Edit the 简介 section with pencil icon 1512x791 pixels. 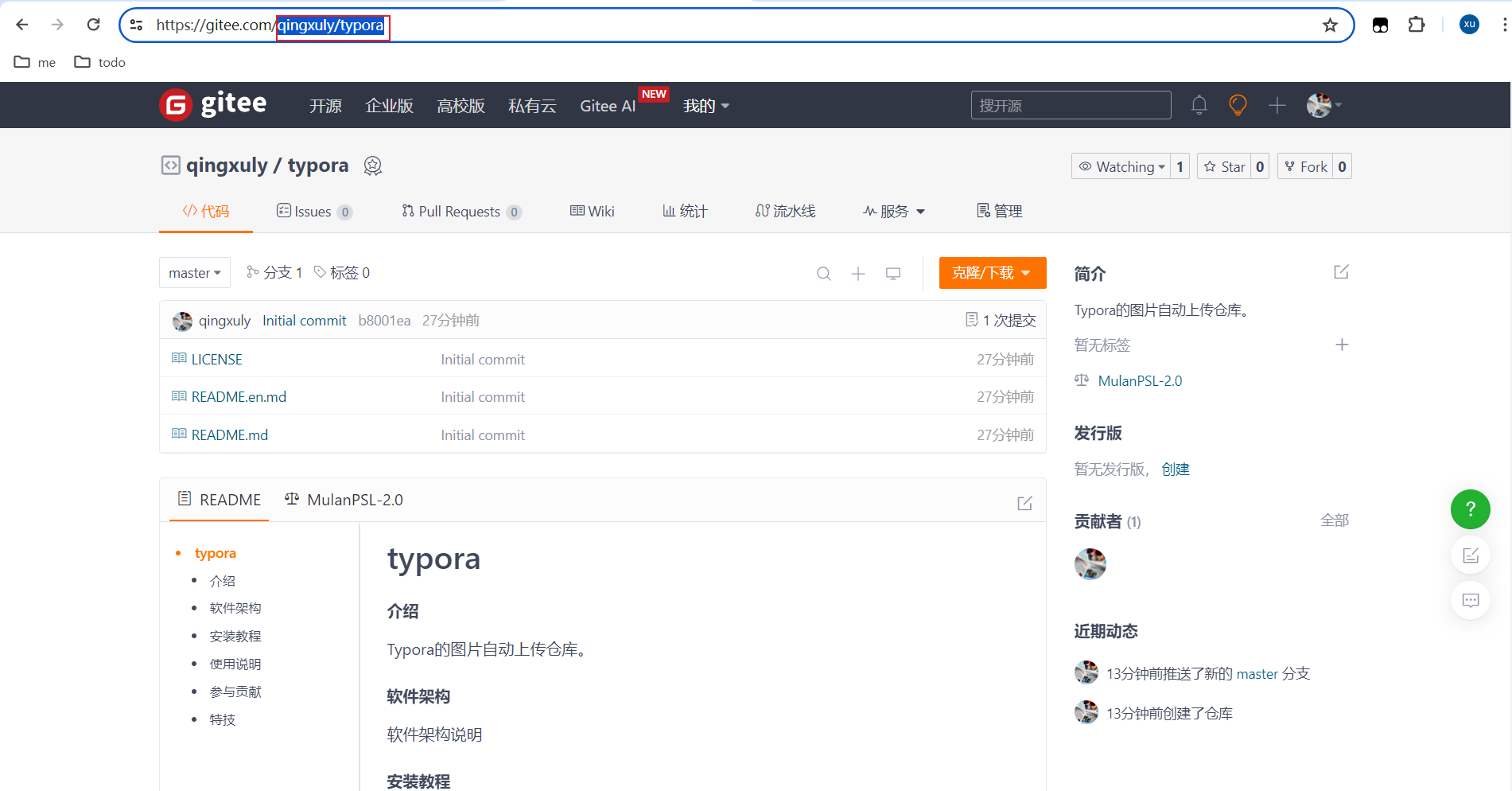[x=1341, y=272]
